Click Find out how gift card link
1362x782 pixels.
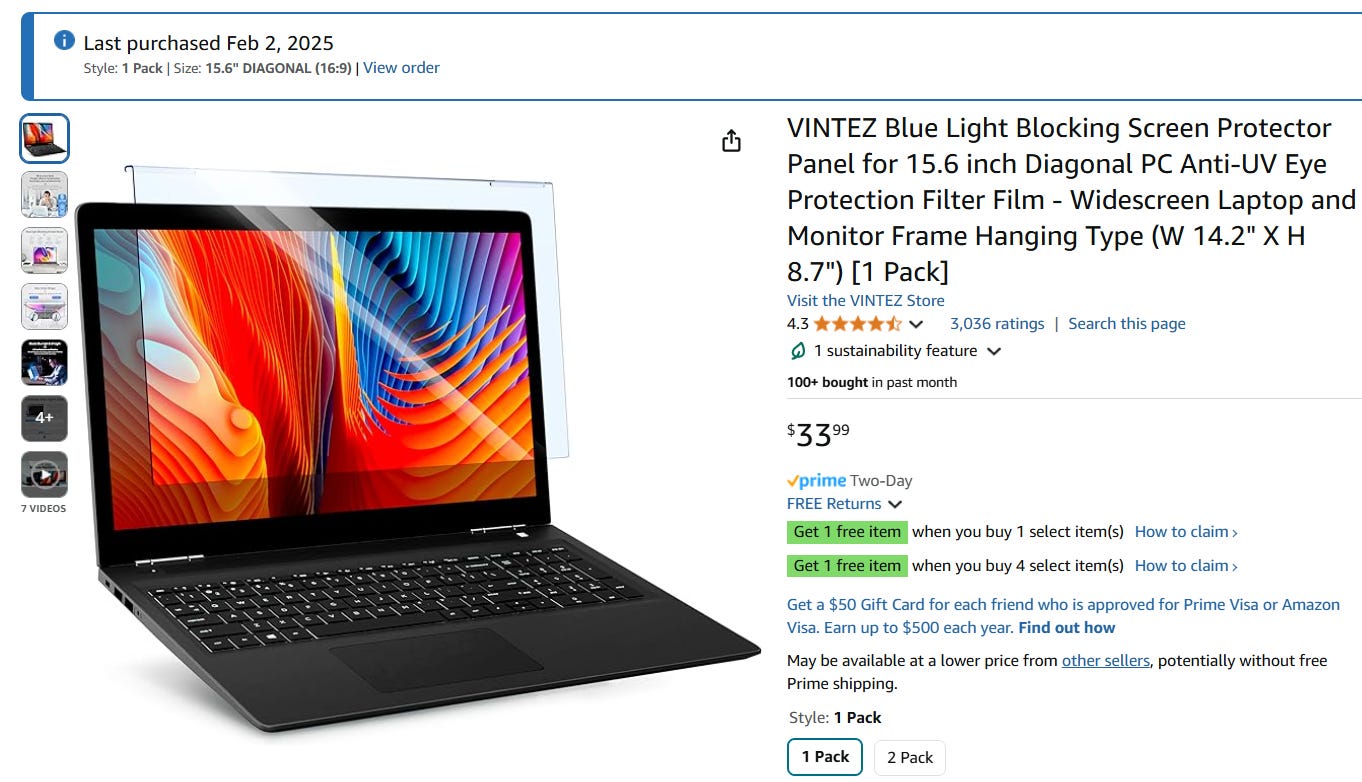(x=1067, y=628)
